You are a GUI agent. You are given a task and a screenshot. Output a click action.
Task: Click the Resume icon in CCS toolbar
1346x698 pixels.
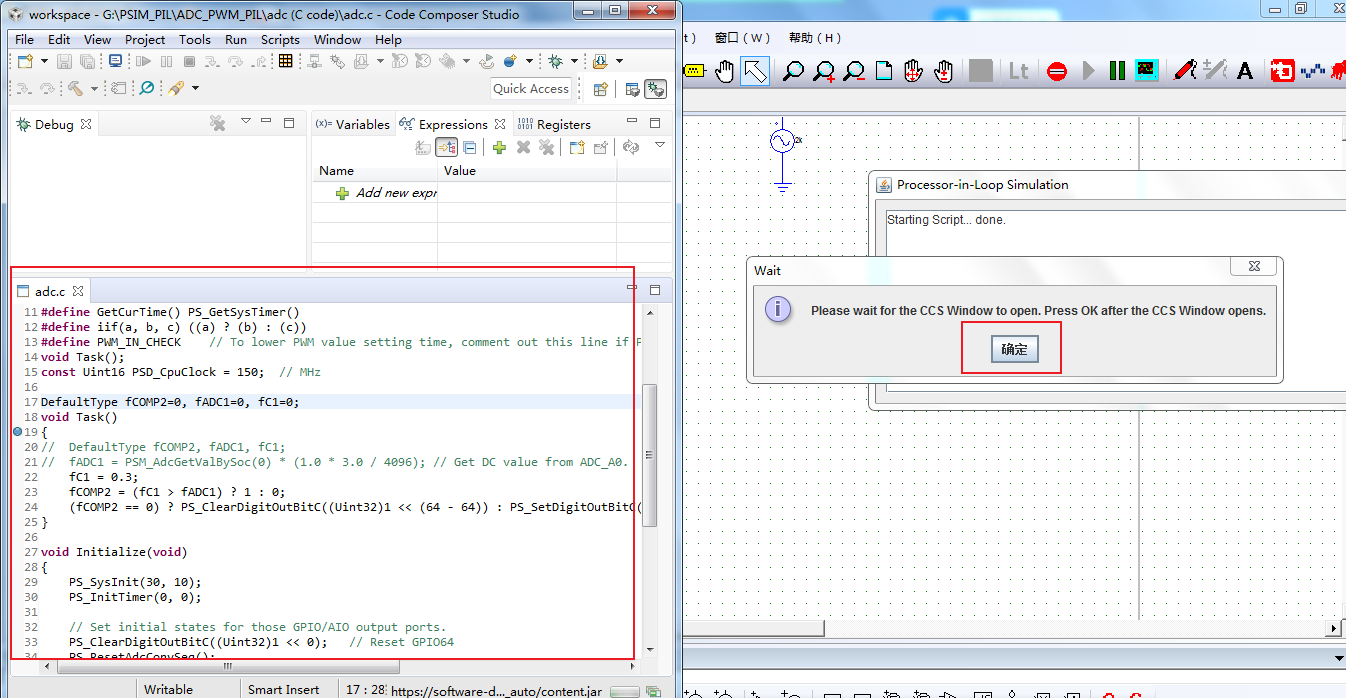click(145, 62)
